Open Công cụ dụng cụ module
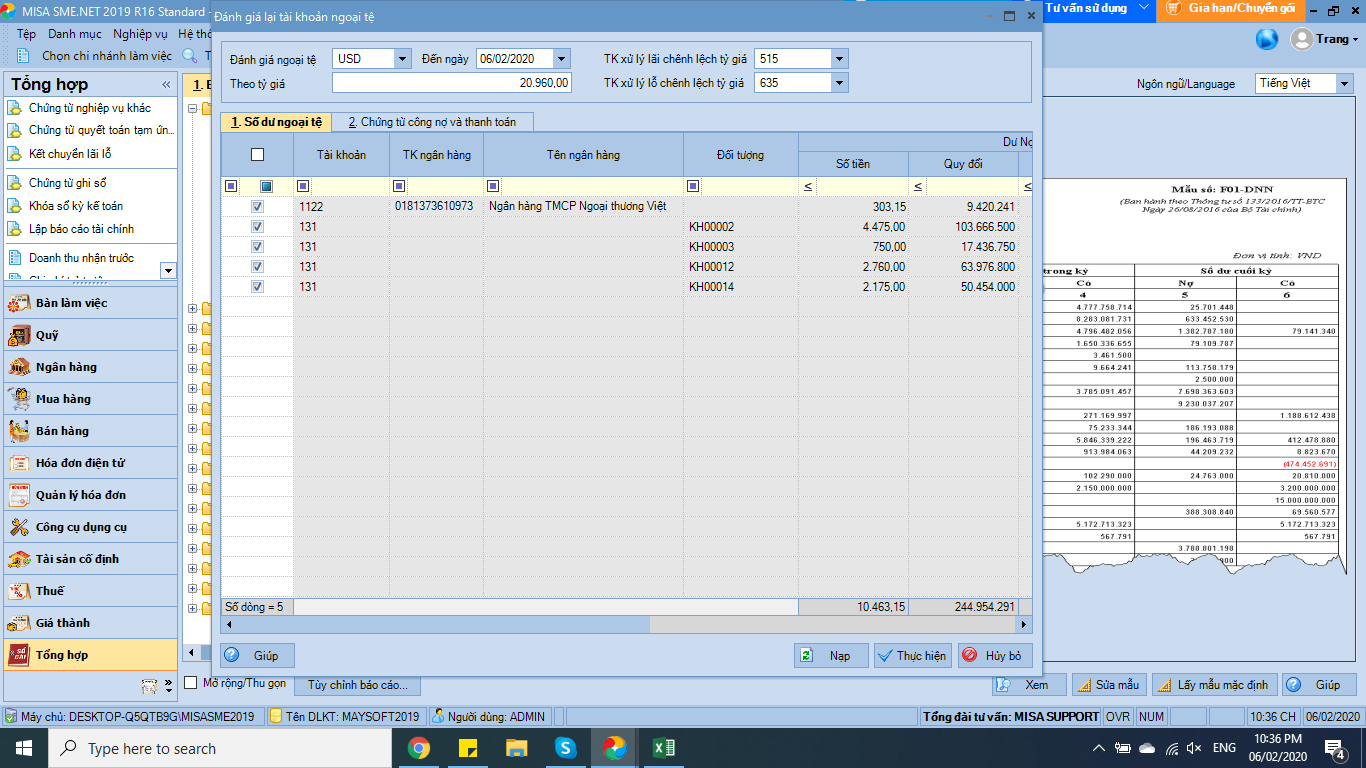The image size is (1366, 768). point(81,527)
